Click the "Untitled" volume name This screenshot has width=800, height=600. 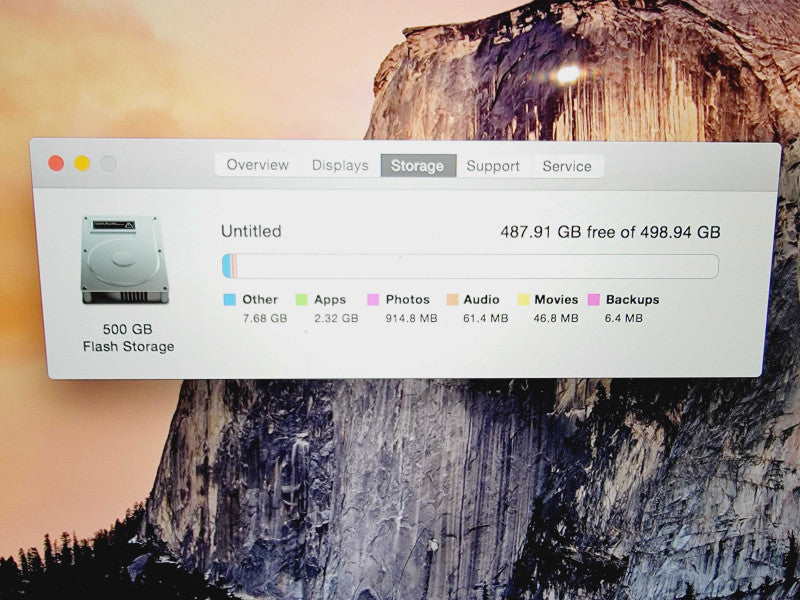(x=251, y=231)
